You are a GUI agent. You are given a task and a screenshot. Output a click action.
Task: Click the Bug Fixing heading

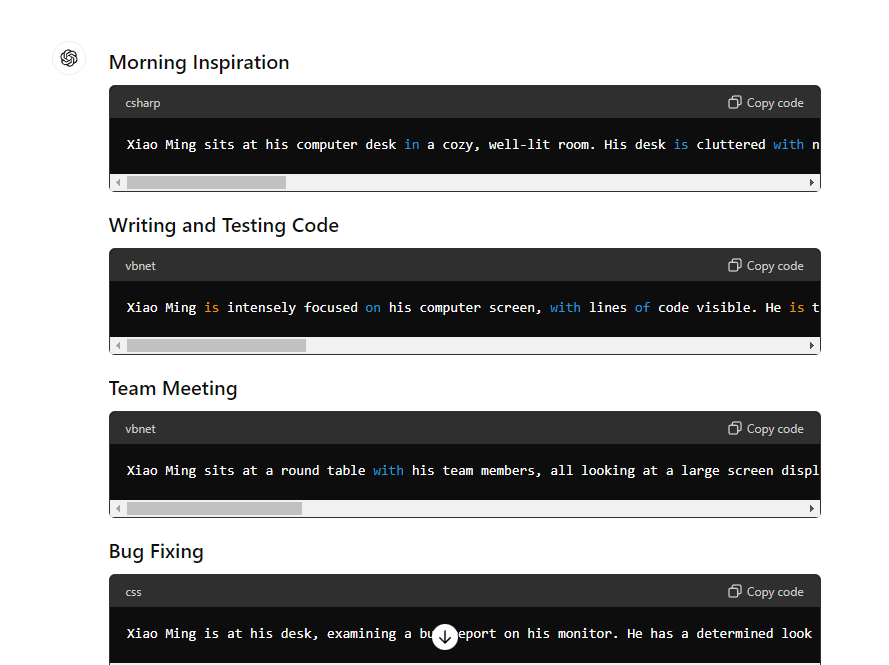(x=156, y=552)
